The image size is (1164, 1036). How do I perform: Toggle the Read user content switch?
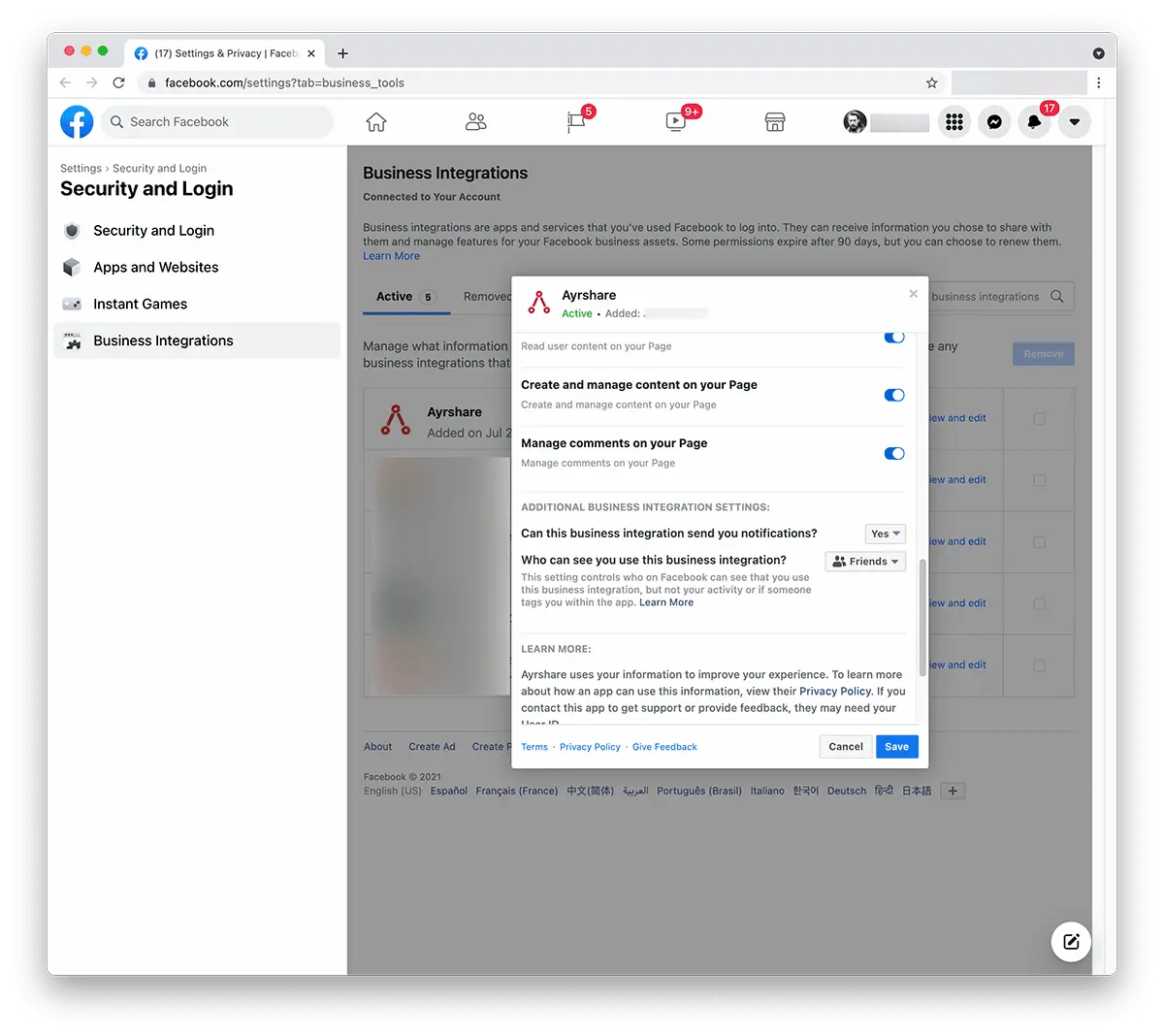(x=894, y=338)
